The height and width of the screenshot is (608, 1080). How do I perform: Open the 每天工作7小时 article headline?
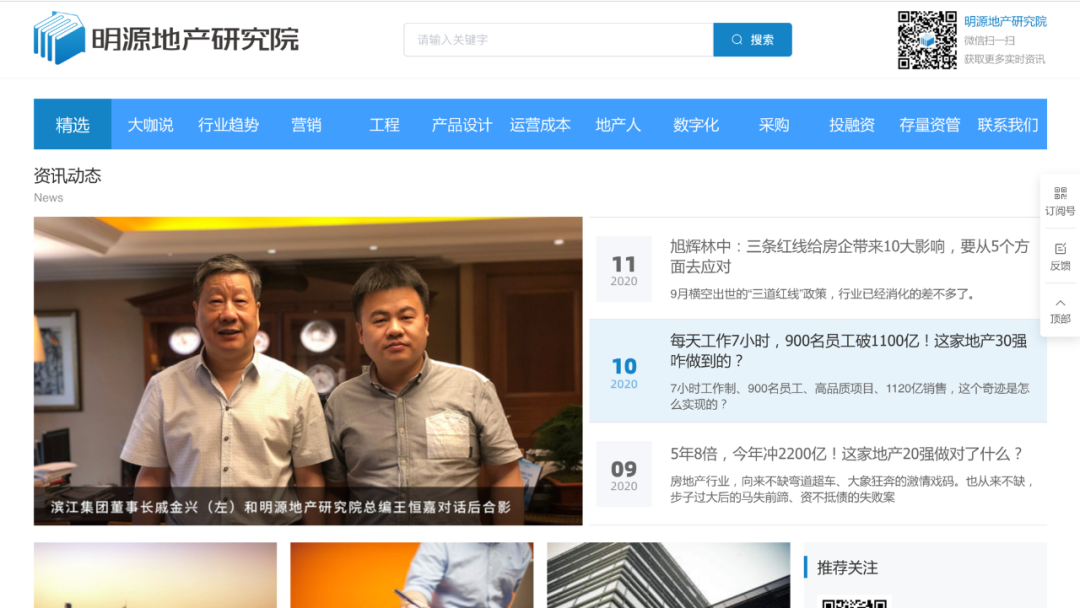(x=848, y=350)
